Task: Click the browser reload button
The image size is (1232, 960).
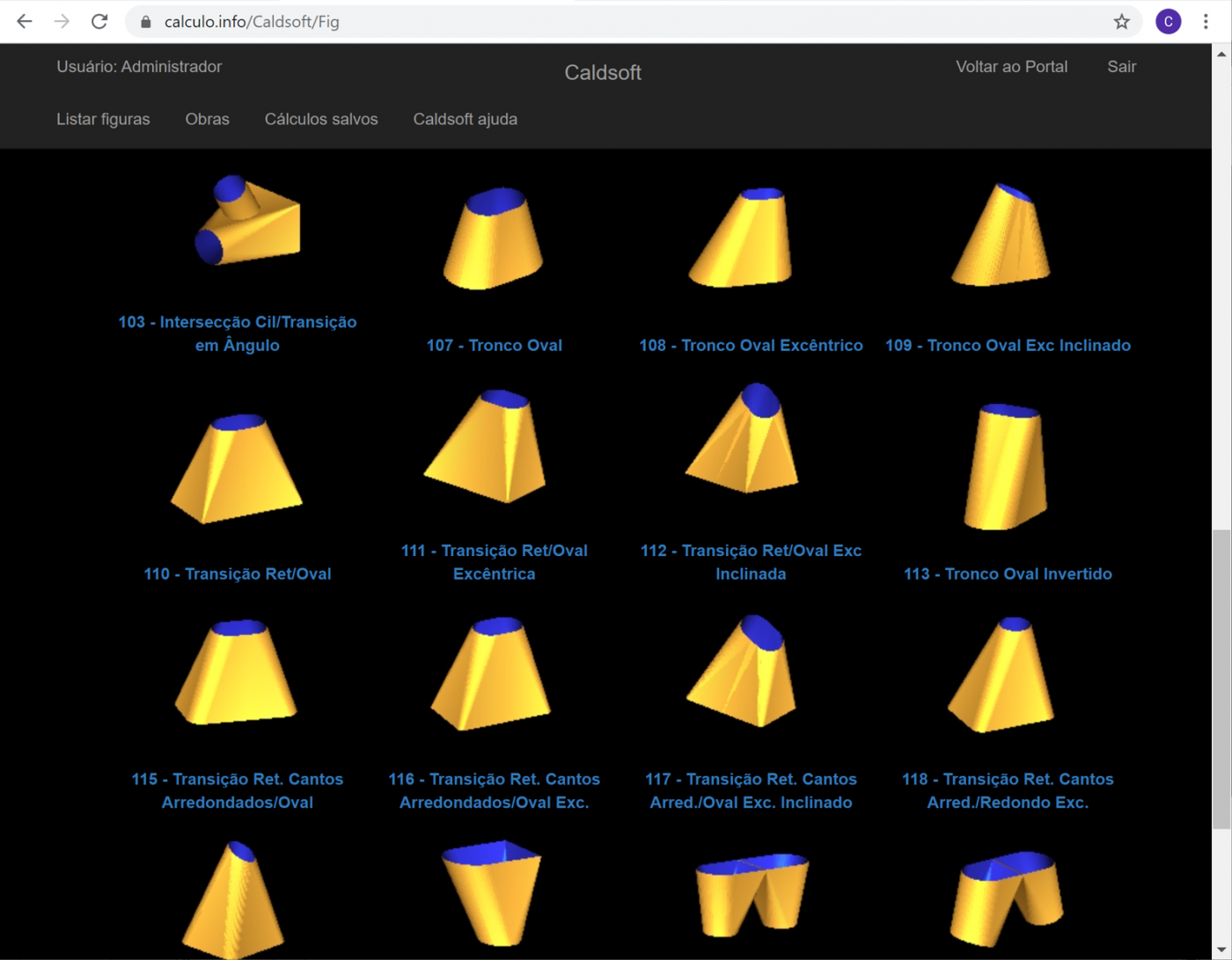Action: click(99, 22)
